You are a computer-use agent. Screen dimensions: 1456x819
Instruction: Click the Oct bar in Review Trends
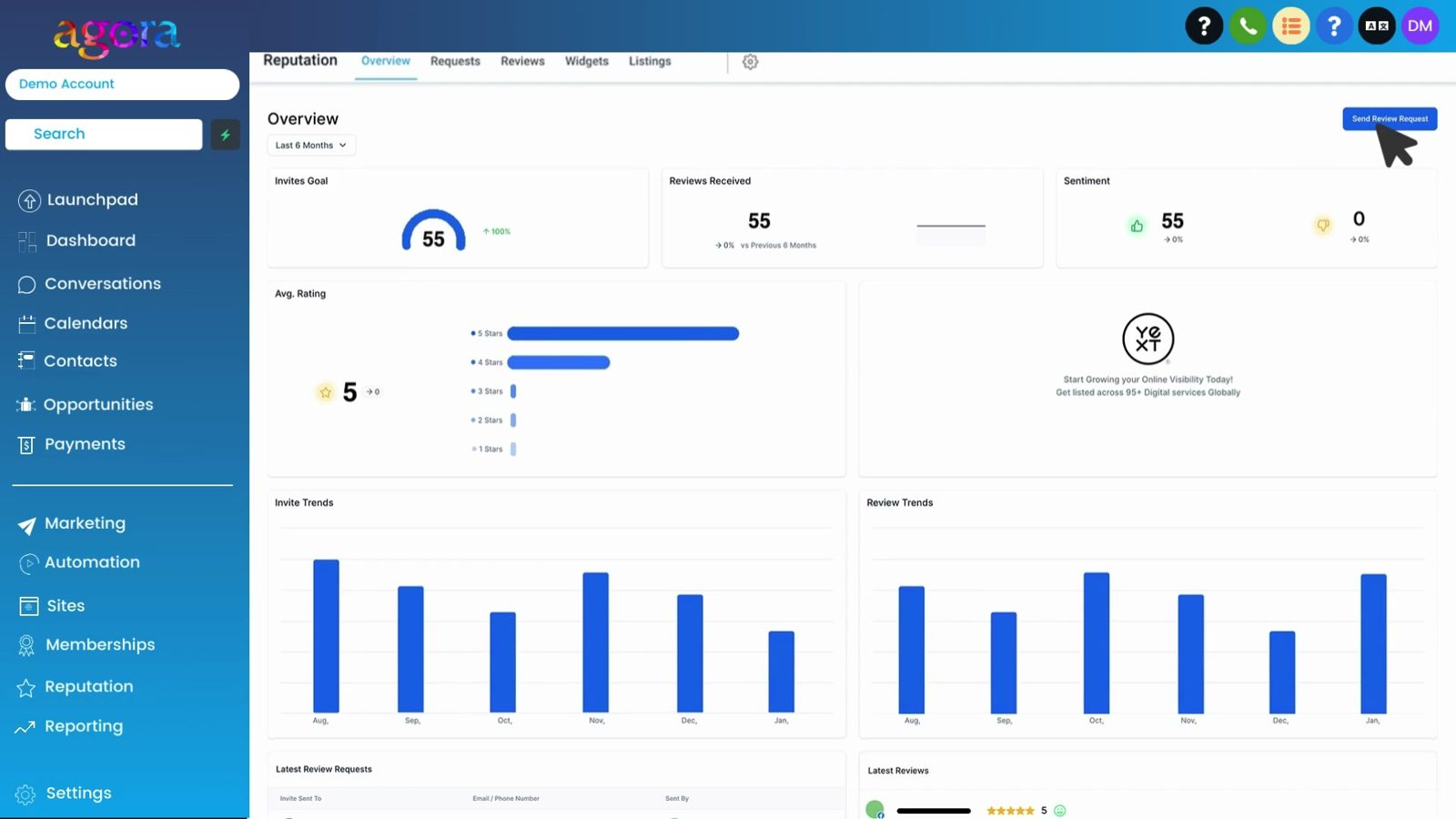[1097, 642]
